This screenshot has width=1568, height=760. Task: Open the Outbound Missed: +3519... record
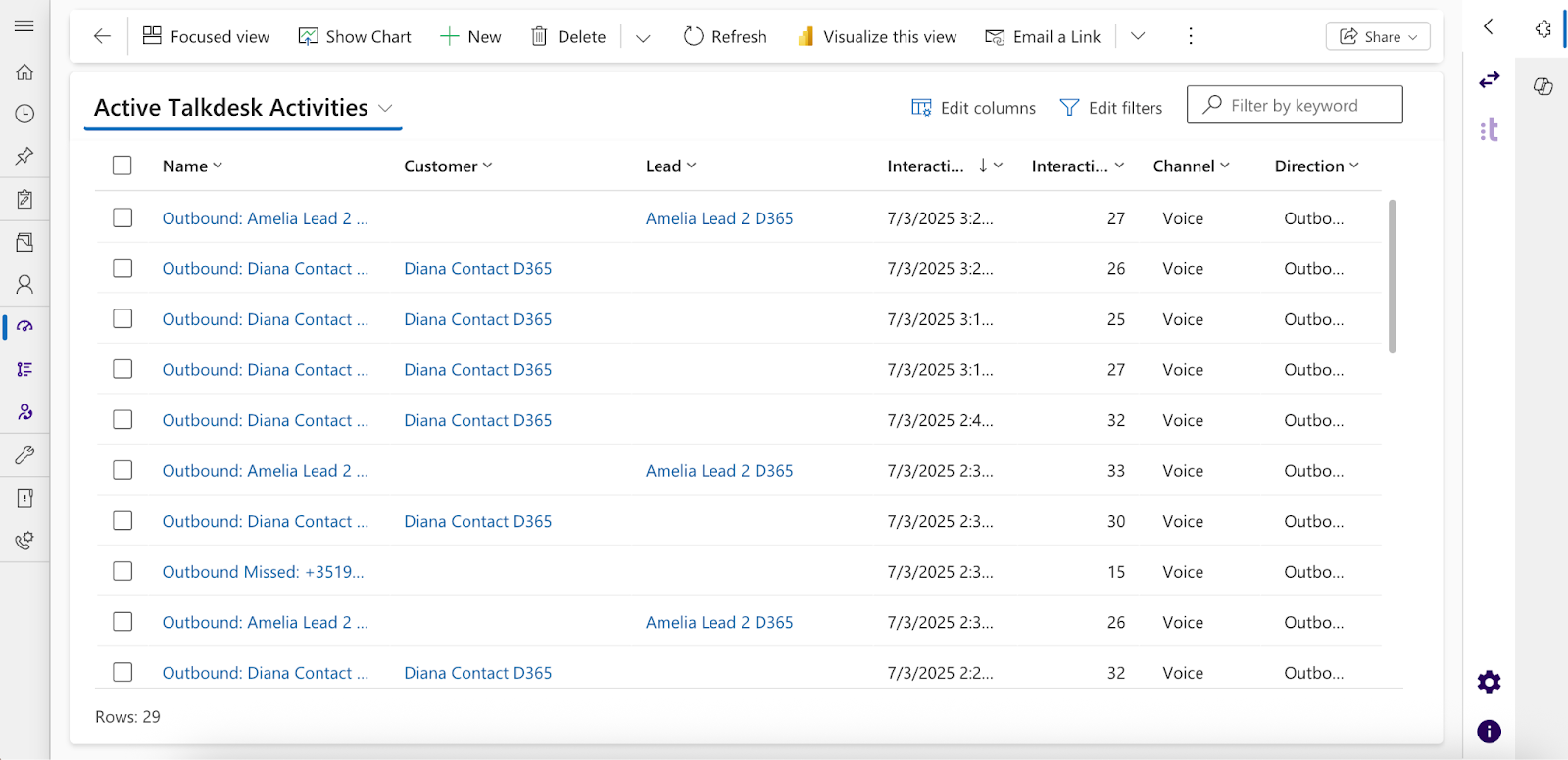263,572
